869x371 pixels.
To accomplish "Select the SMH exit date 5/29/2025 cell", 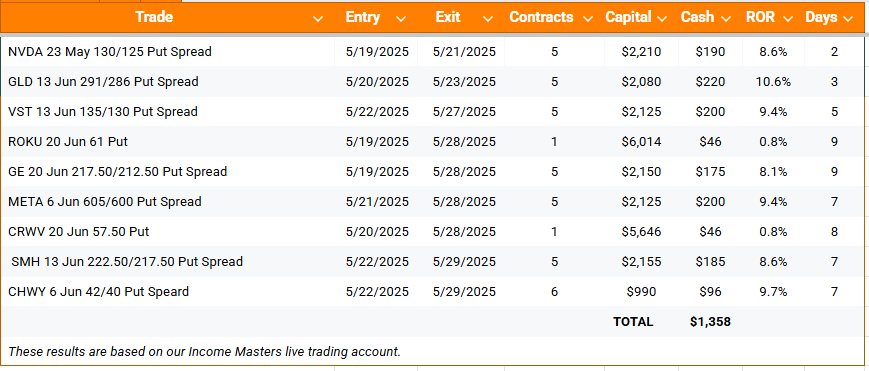I will [464, 262].
